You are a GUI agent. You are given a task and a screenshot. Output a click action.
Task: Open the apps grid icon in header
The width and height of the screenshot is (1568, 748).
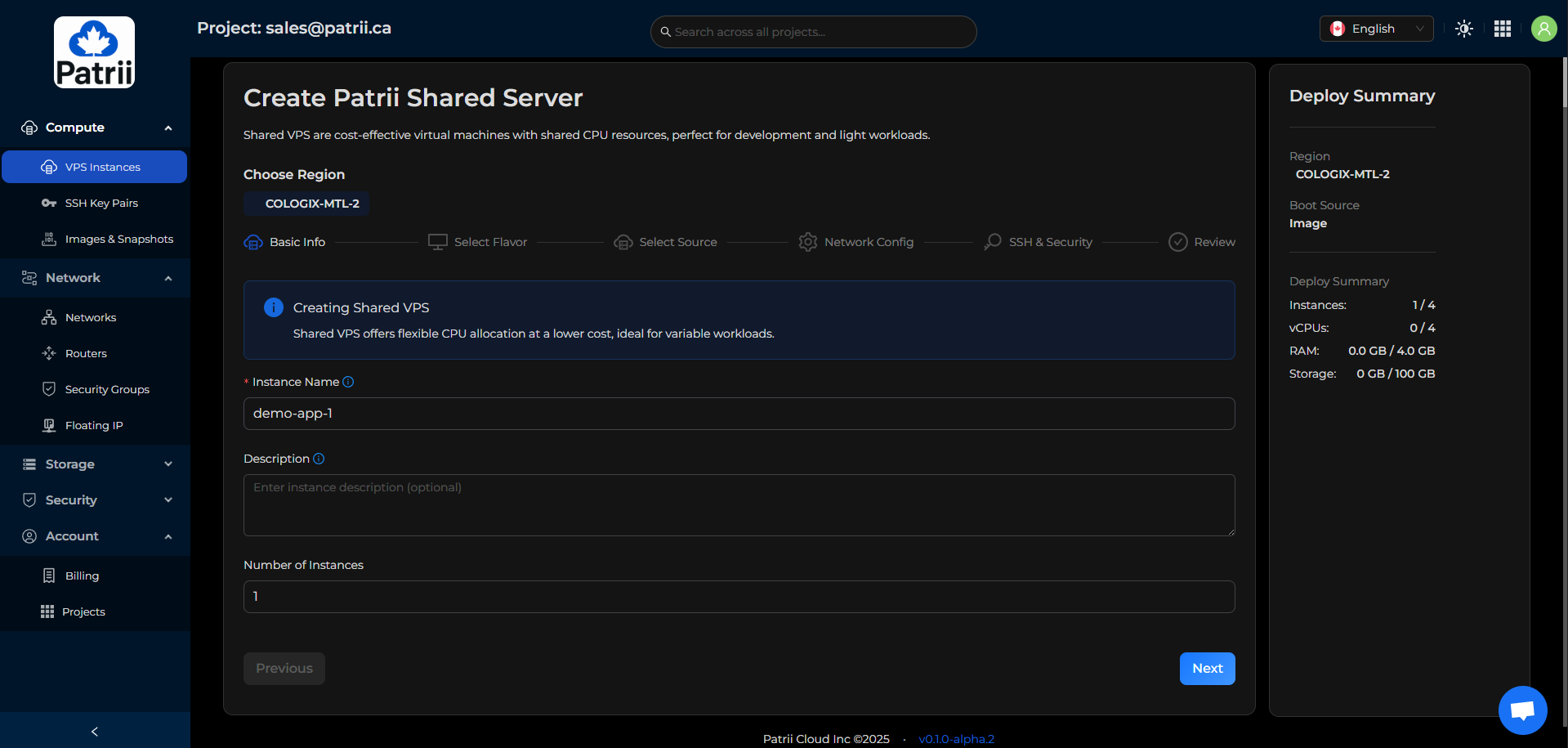point(1502,29)
